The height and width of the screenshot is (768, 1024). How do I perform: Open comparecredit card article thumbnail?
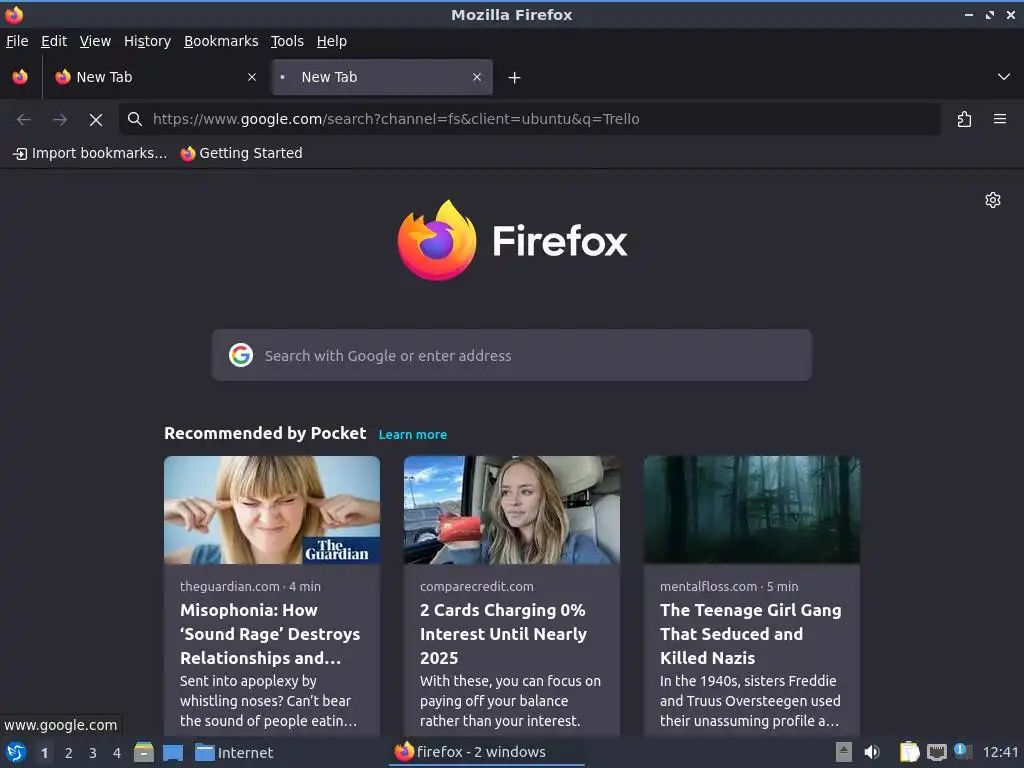pos(512,509)
